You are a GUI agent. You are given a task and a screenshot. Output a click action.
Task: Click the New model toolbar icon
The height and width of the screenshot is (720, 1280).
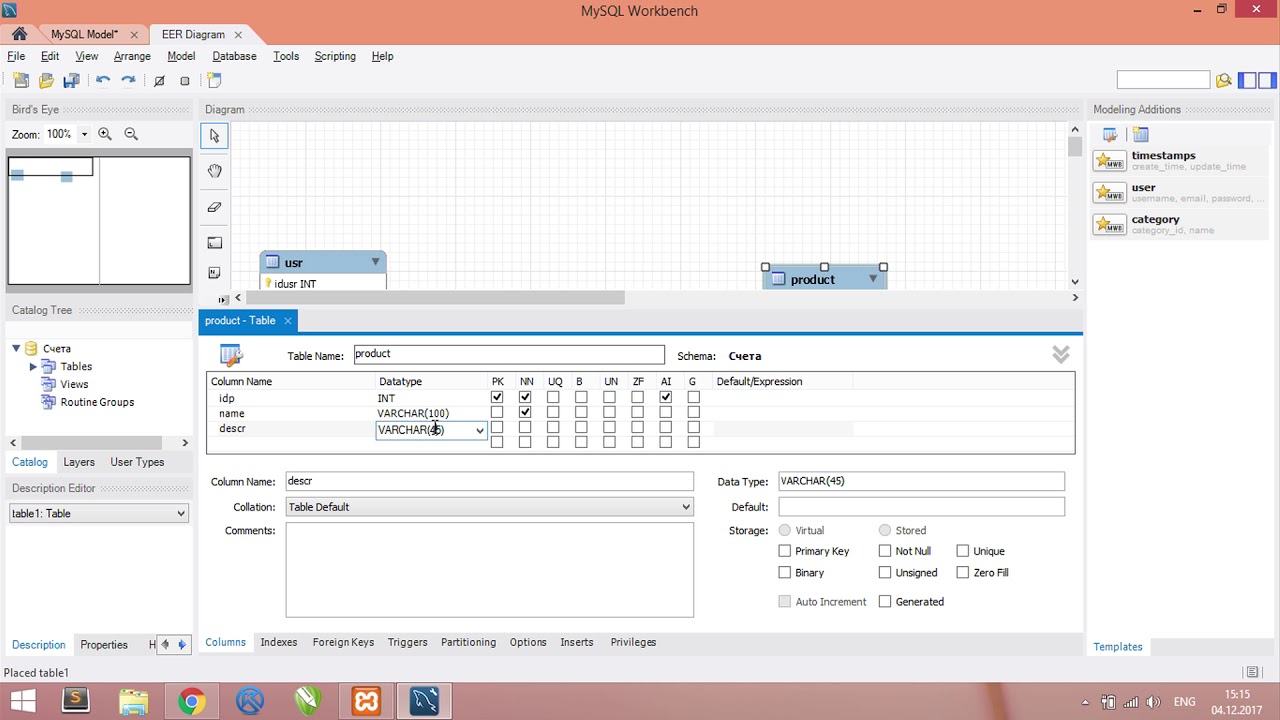click(21, 80)
